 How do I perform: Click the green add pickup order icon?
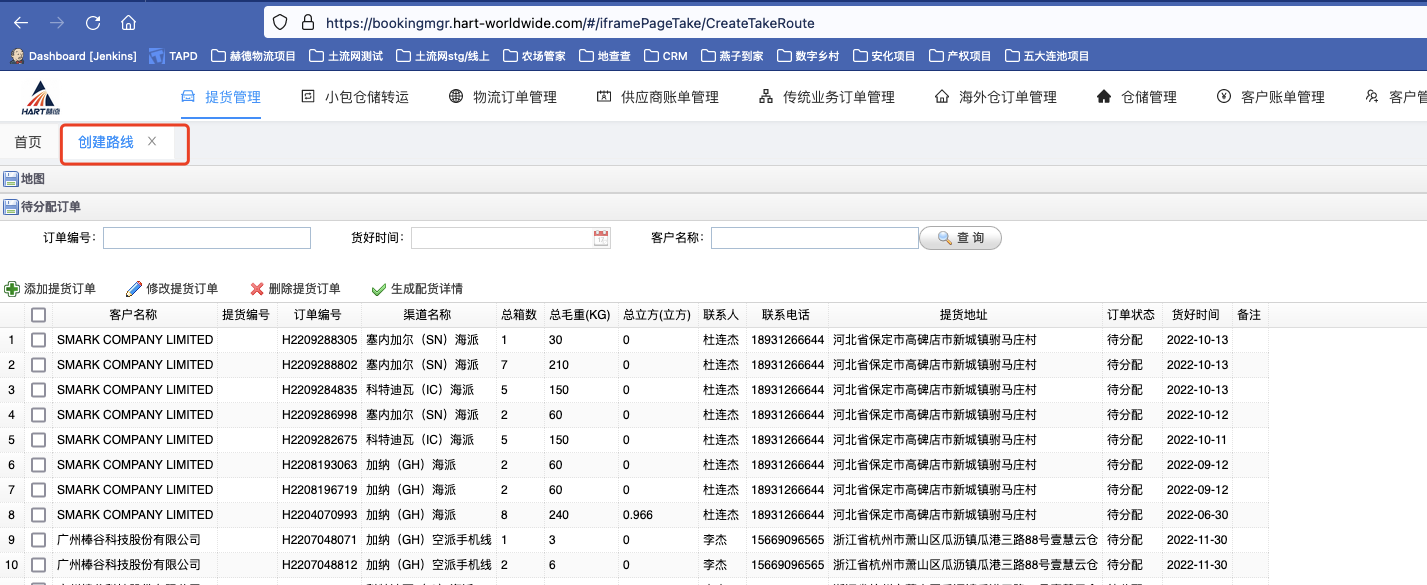point(12,289)
